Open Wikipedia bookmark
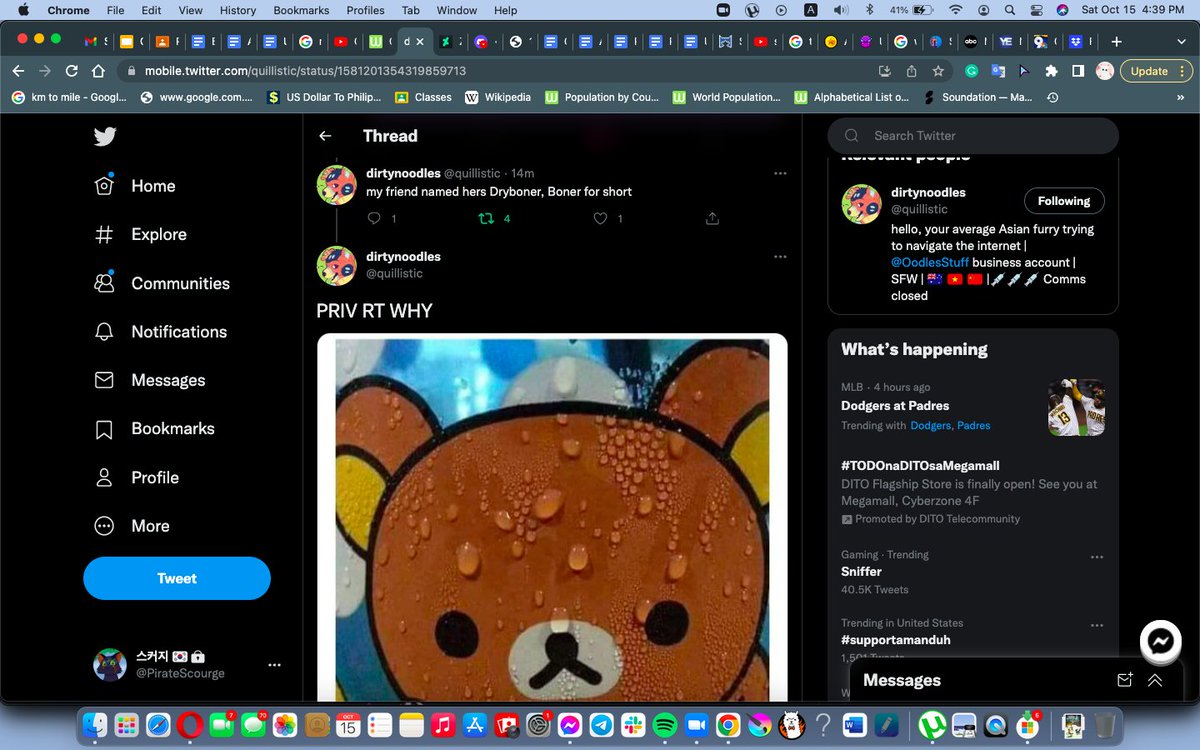Screen dimensions: 1200x750 [497, 97]
